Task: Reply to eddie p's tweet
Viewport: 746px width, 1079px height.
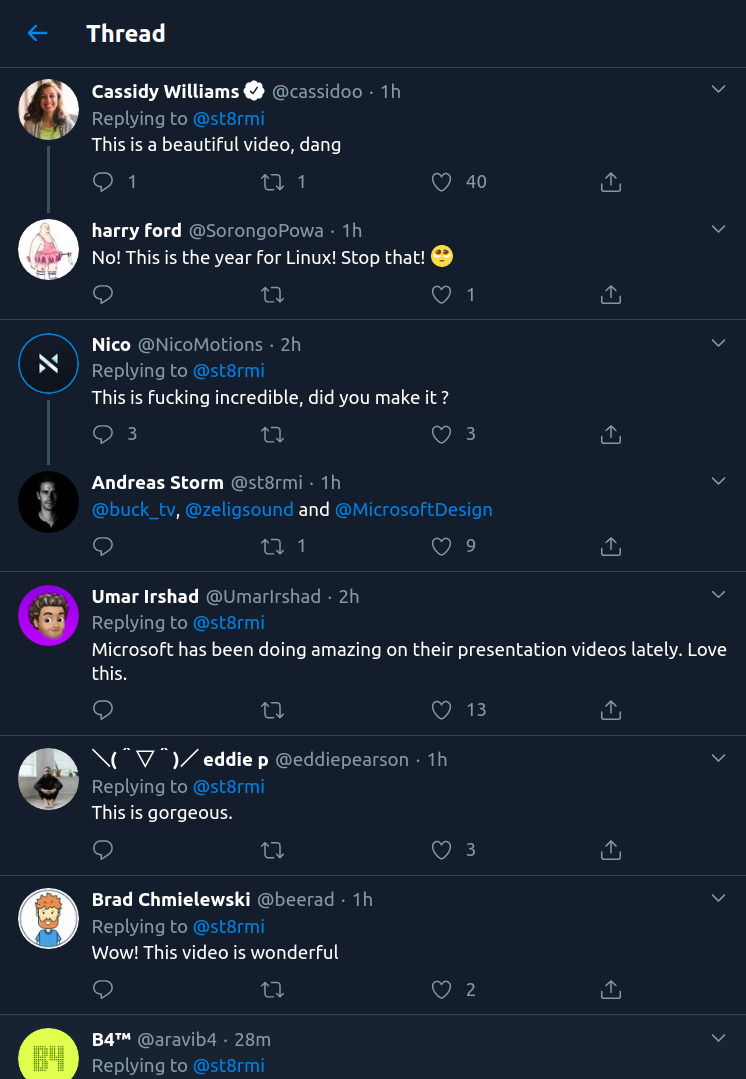Action: tap(103, 851)
